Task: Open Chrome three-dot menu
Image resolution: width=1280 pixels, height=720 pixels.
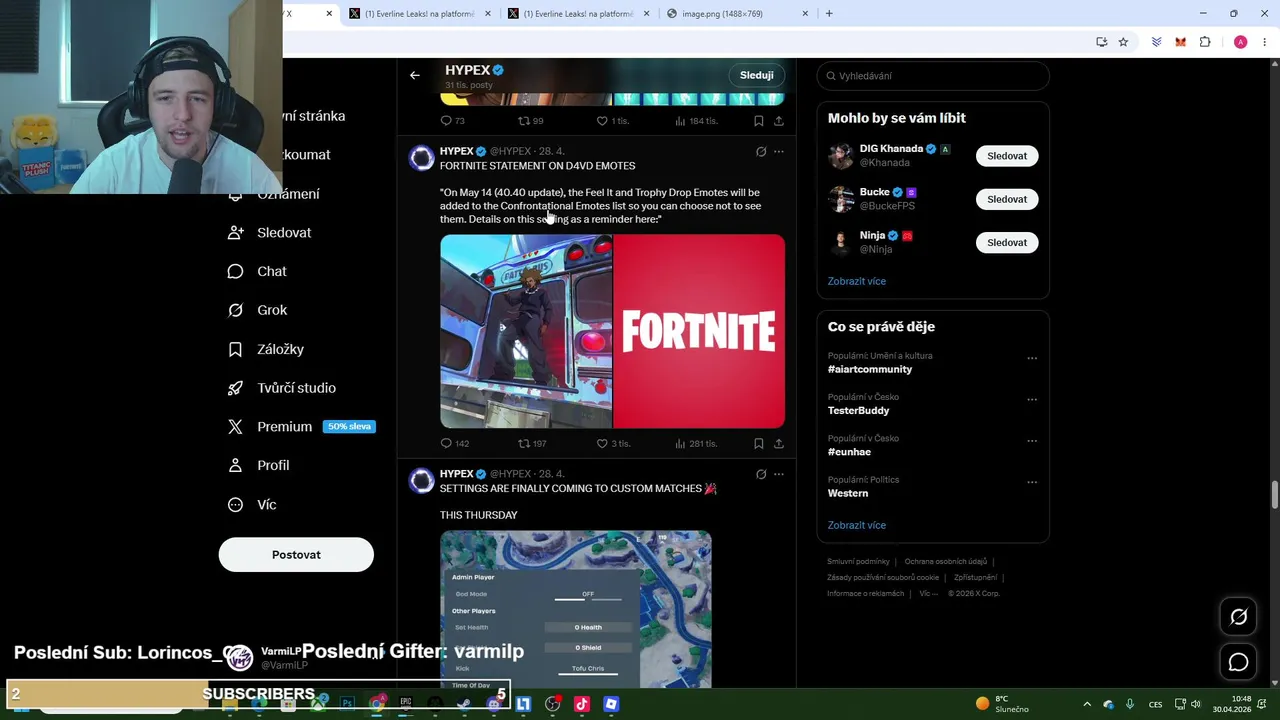Action: [x=1265, y=42]
